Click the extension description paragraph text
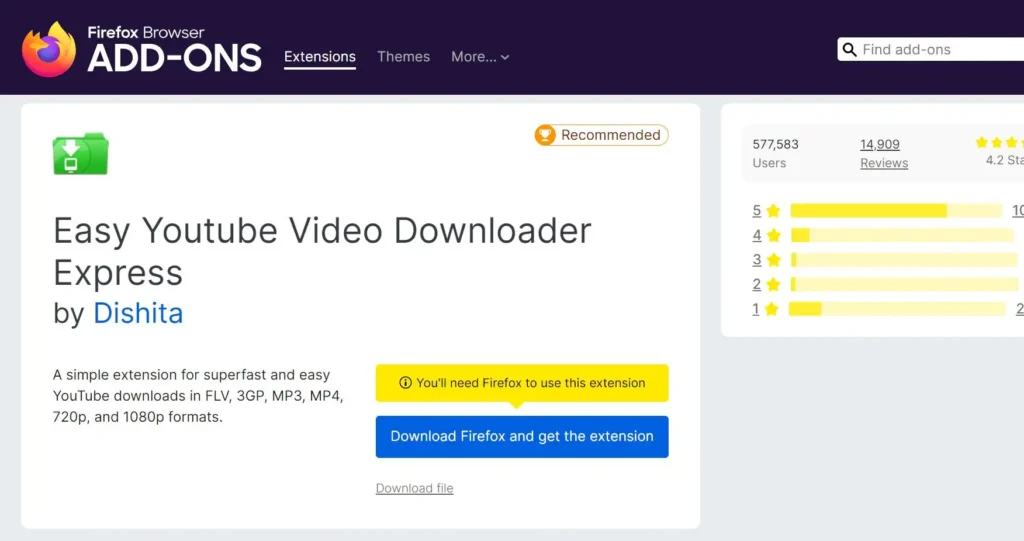Viewport: 1024px width, 541px height. coord(198,396)
